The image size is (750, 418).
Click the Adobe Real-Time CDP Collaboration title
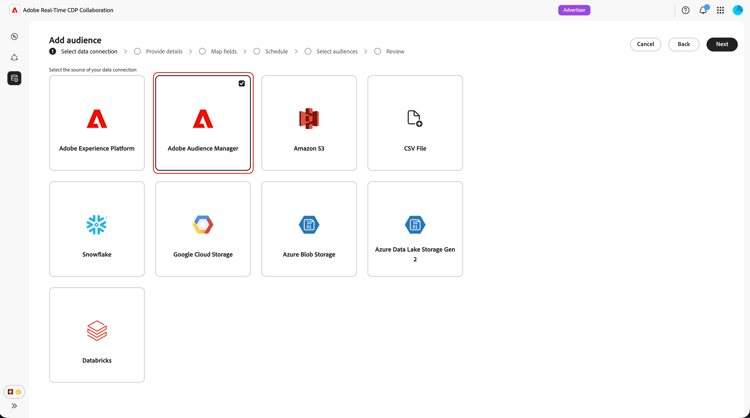tap(68, 10)
